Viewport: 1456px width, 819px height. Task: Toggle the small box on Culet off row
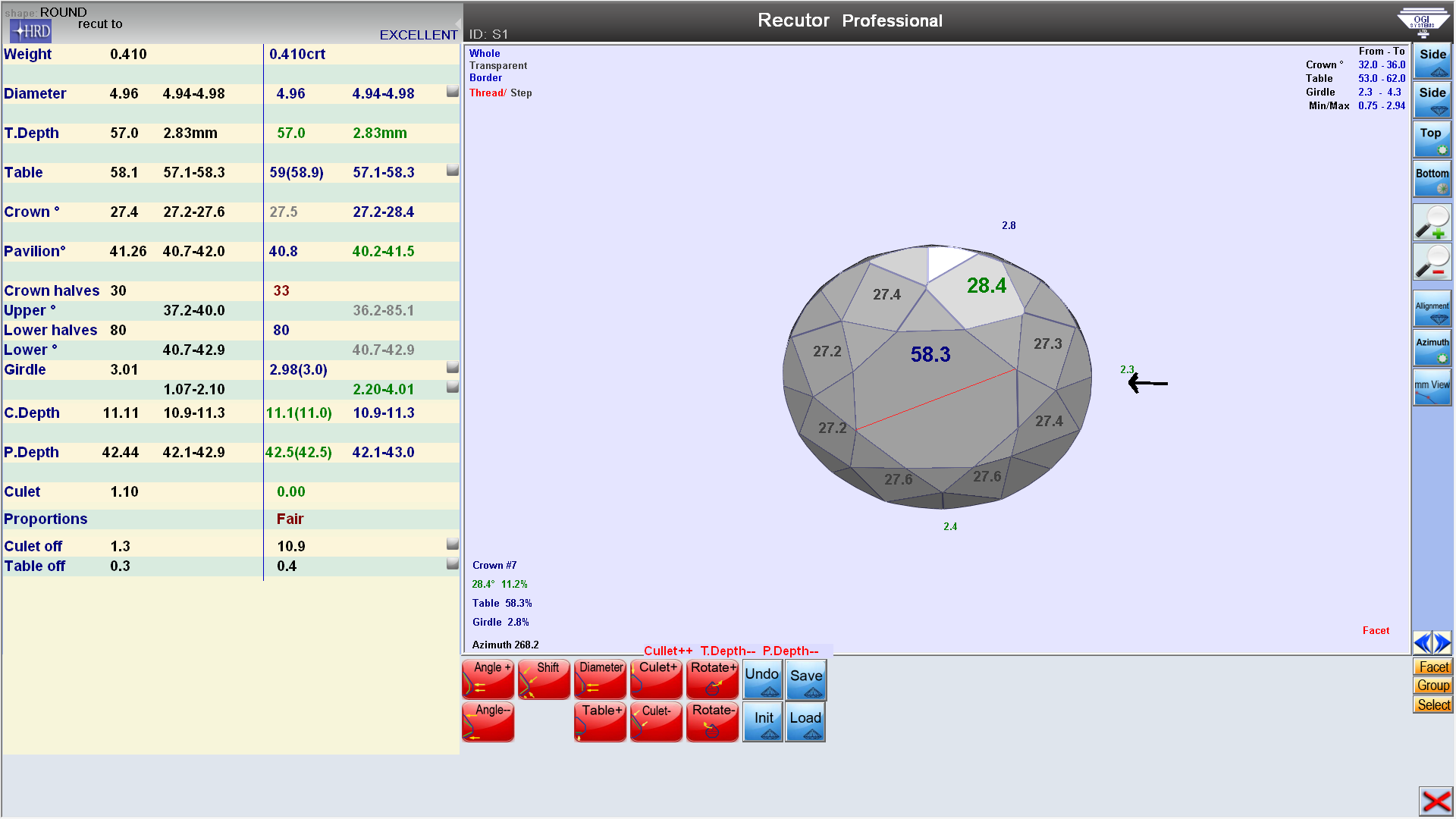click(x=453, y=544)
